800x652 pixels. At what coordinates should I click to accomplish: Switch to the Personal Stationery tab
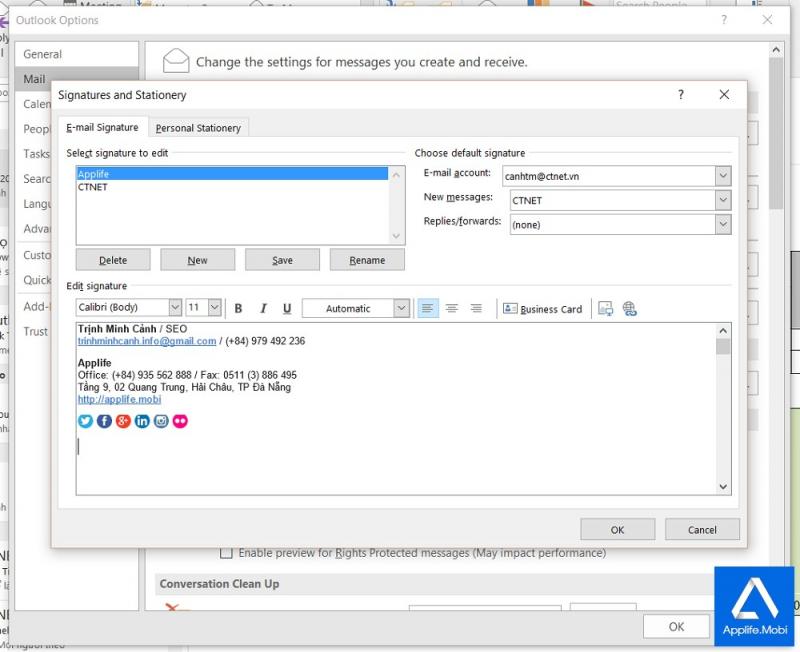click(198, 128)
